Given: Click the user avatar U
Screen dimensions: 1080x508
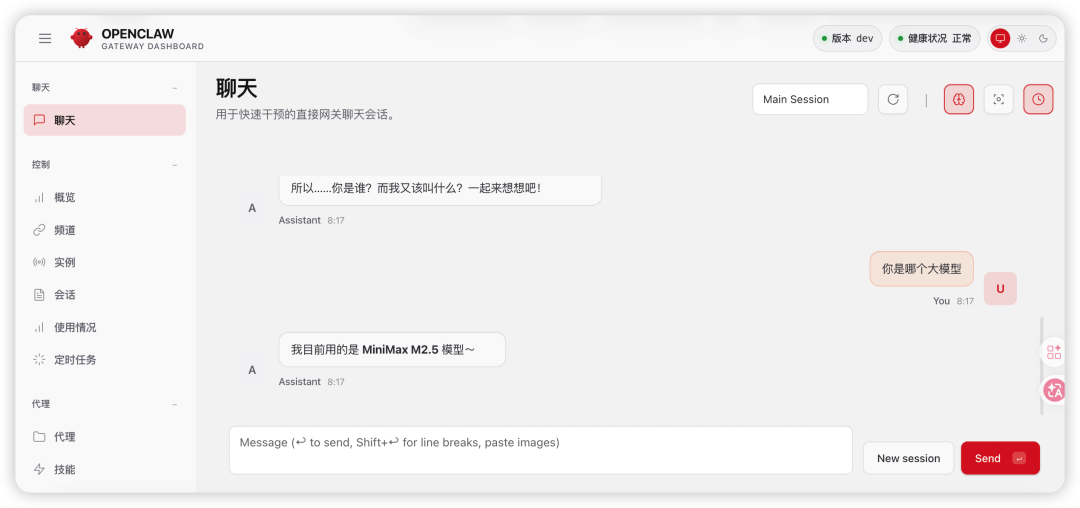Looking at the screenshot, I should [1000, 288].
